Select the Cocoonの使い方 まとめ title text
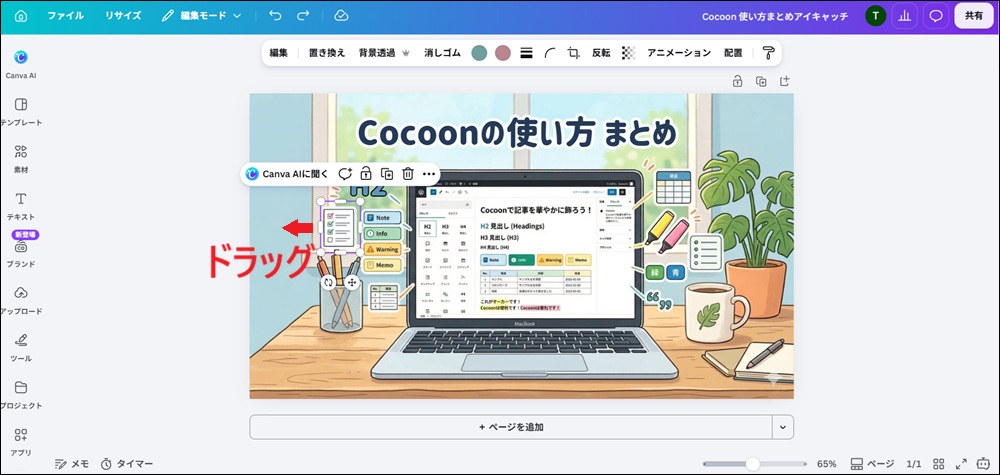The height and width of the screenshot is (475, 1000). (x=517, y=133)
